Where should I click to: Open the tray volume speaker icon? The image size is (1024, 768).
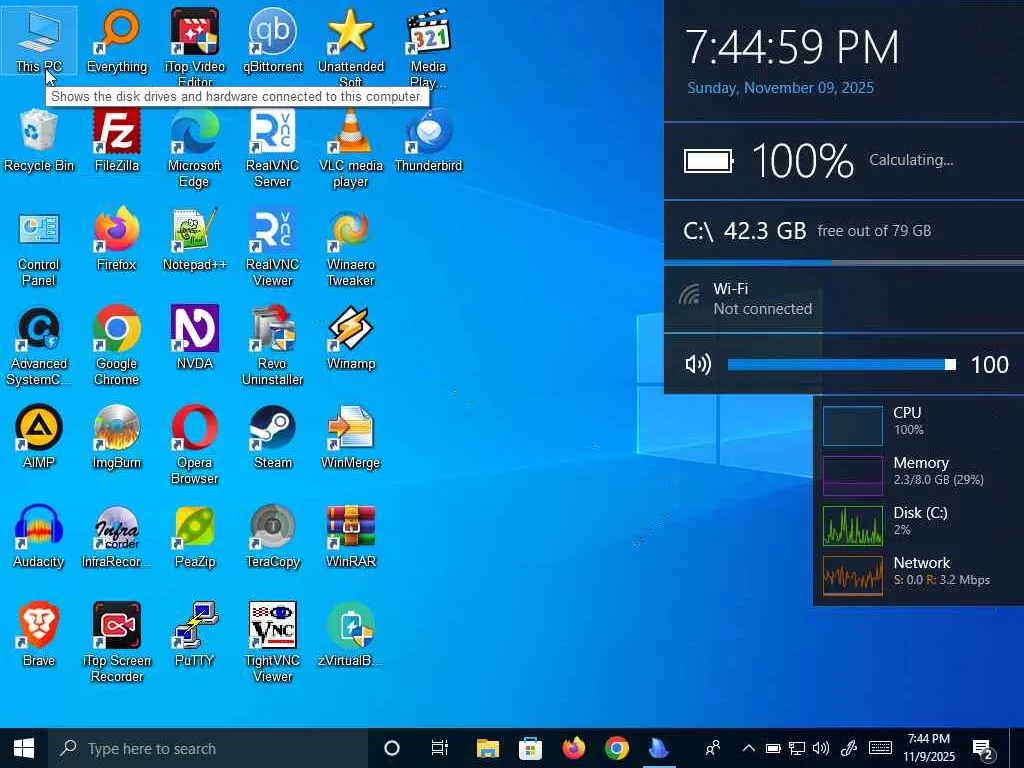pyautogui.click(x=821, y=748)
